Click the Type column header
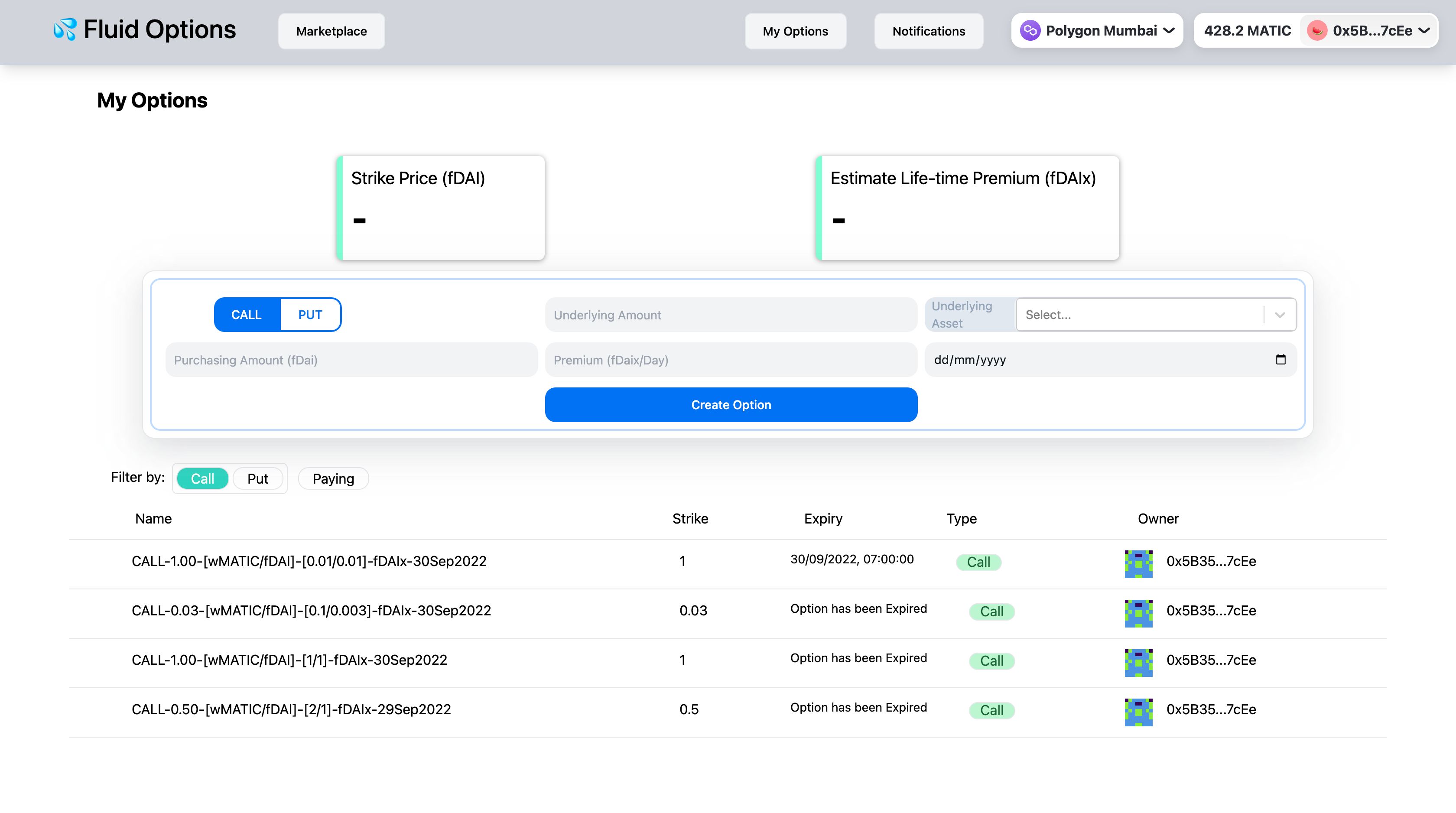Screen dimensions: 1456x813 [x=962, y=519]
